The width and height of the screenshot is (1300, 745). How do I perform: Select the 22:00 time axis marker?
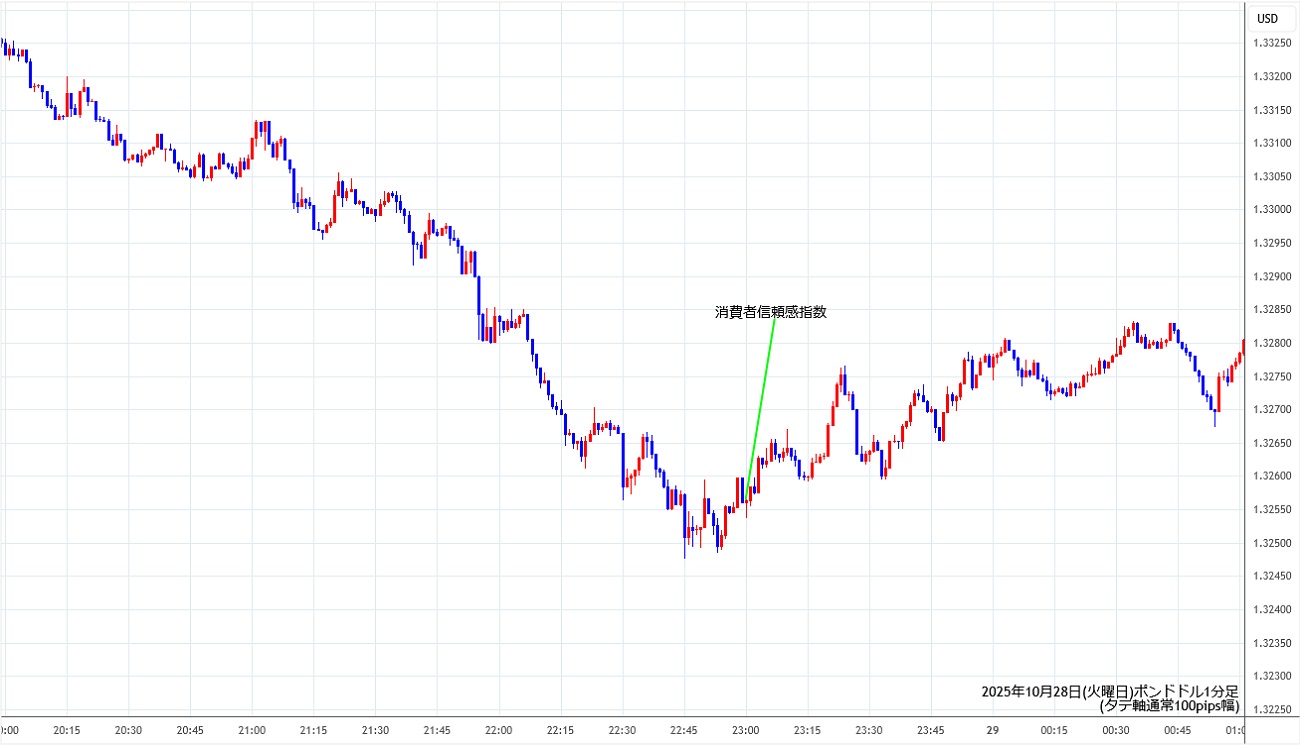tap(499, 730)
